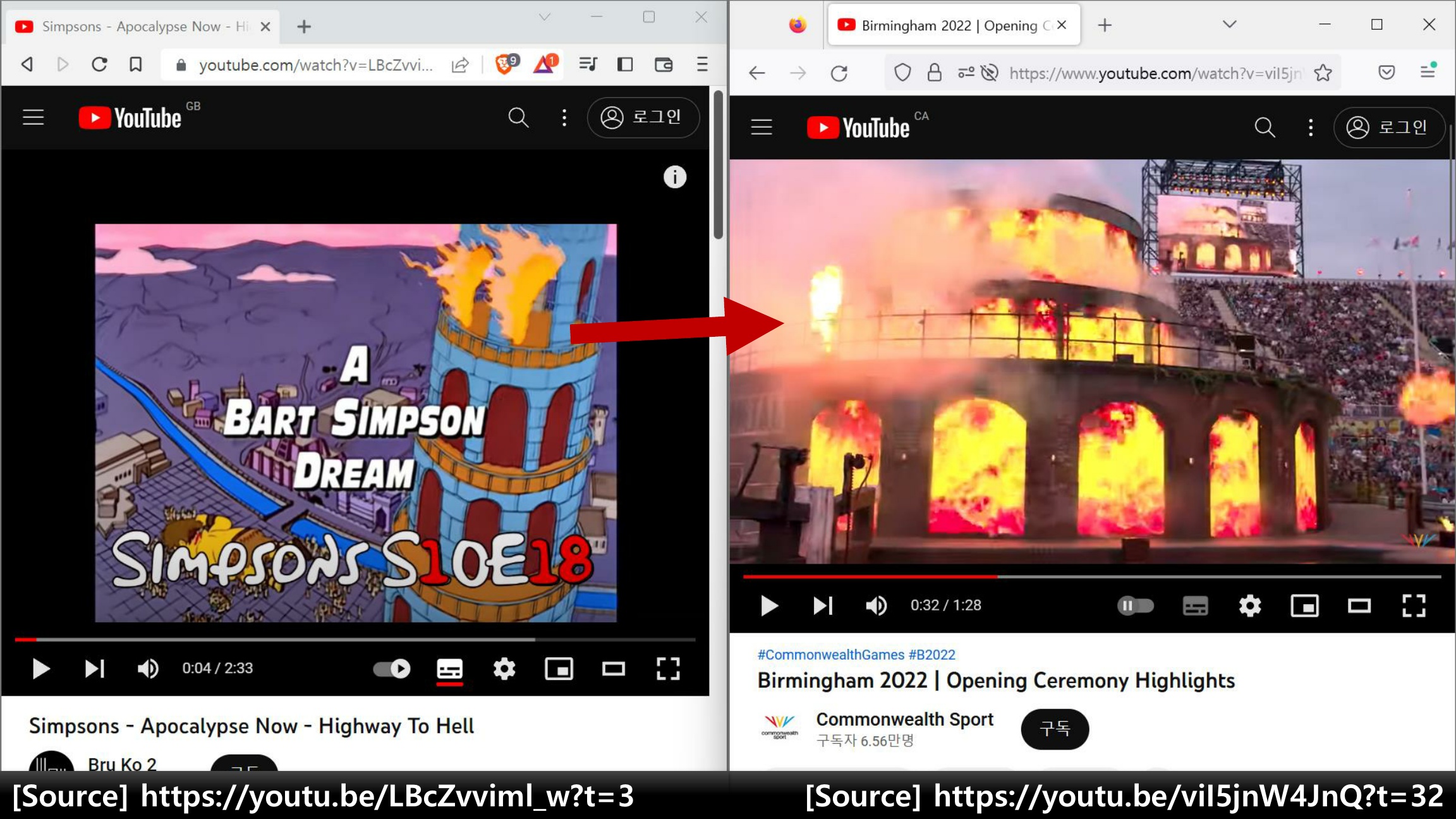Click Brave page vertical scrollbar
The image size is (1456, 819).
[718, 166]
